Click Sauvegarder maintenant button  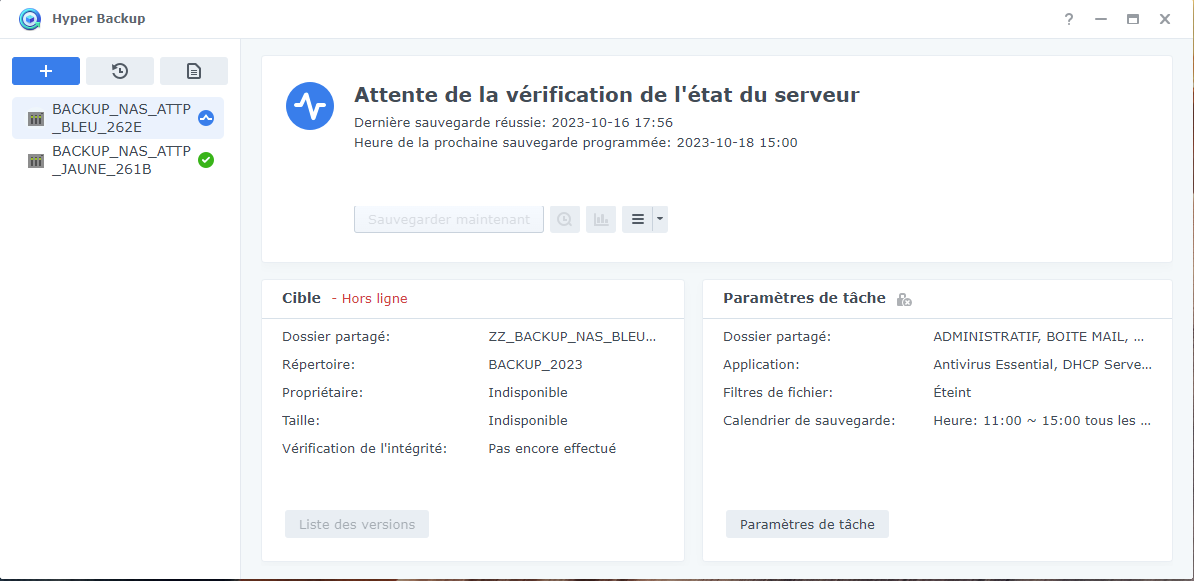449,219
